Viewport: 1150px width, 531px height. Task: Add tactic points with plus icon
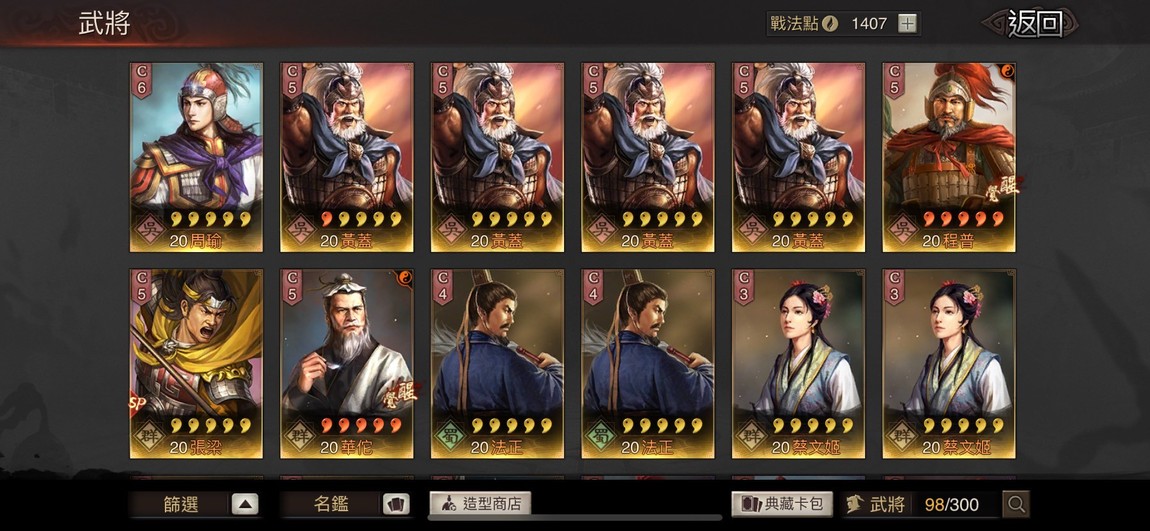click(907, 23)
